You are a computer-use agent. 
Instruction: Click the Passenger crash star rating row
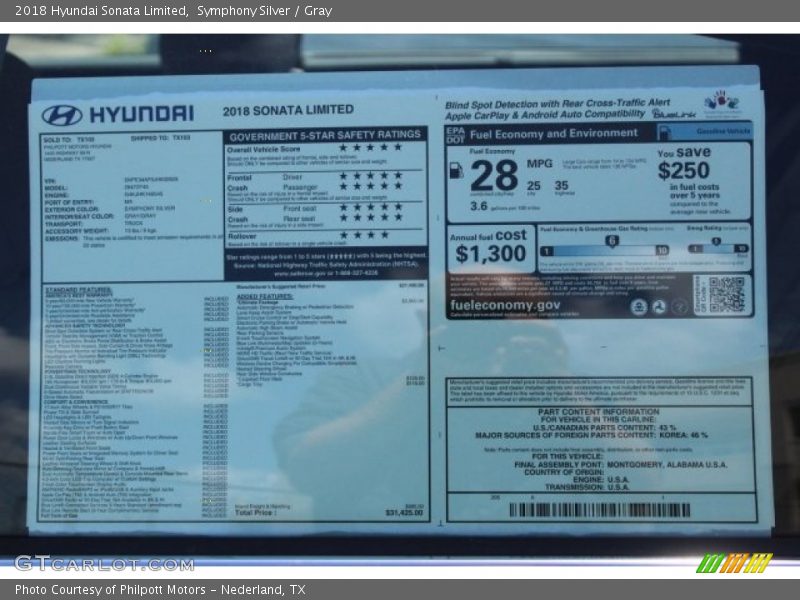click(370, 186)
